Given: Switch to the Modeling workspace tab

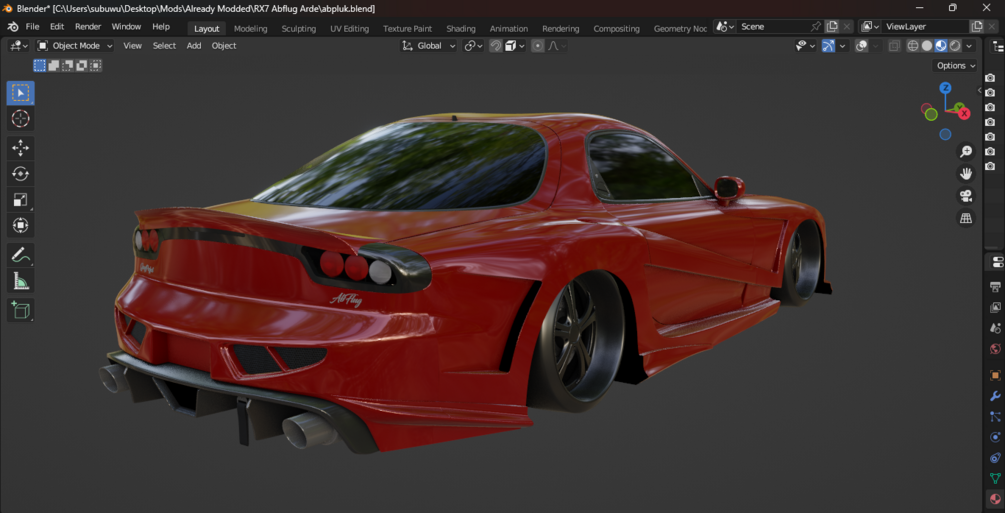Looking at the screenshot, I should [251, 28].
